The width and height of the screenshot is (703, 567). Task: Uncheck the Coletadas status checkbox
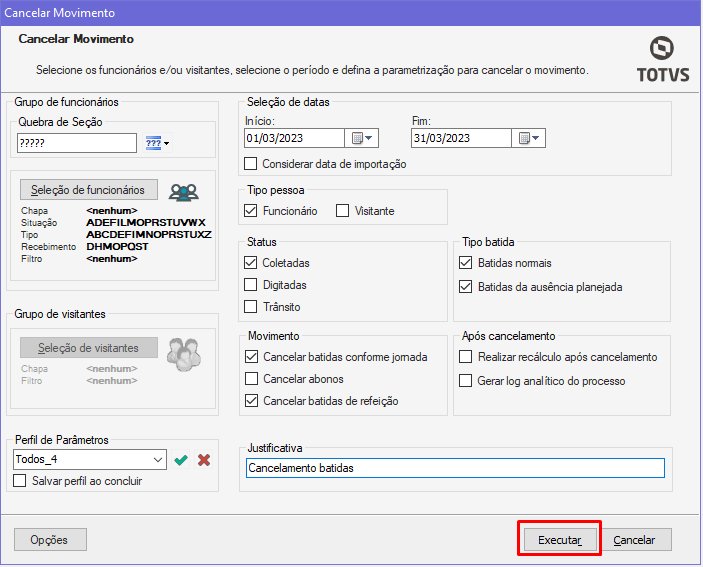(x=251, y=263)
